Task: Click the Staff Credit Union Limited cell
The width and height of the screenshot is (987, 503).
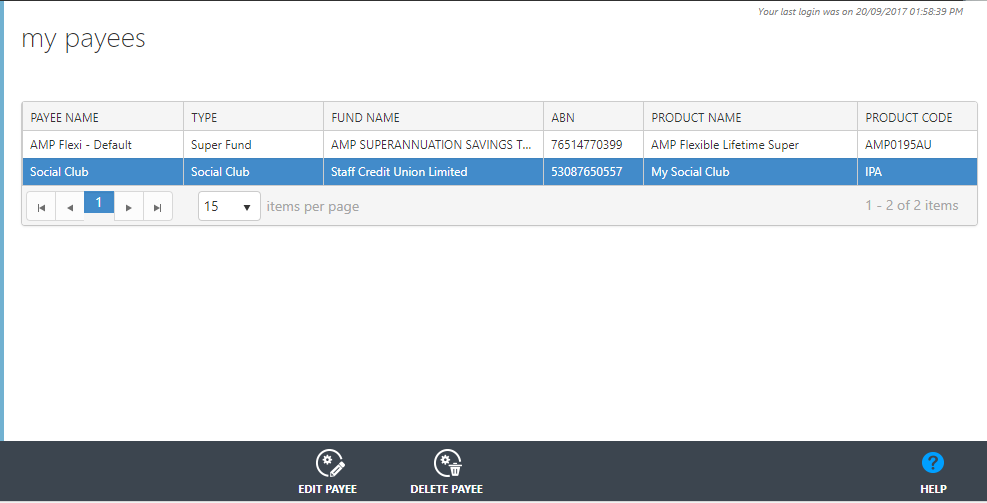Action: coord(434,172)
